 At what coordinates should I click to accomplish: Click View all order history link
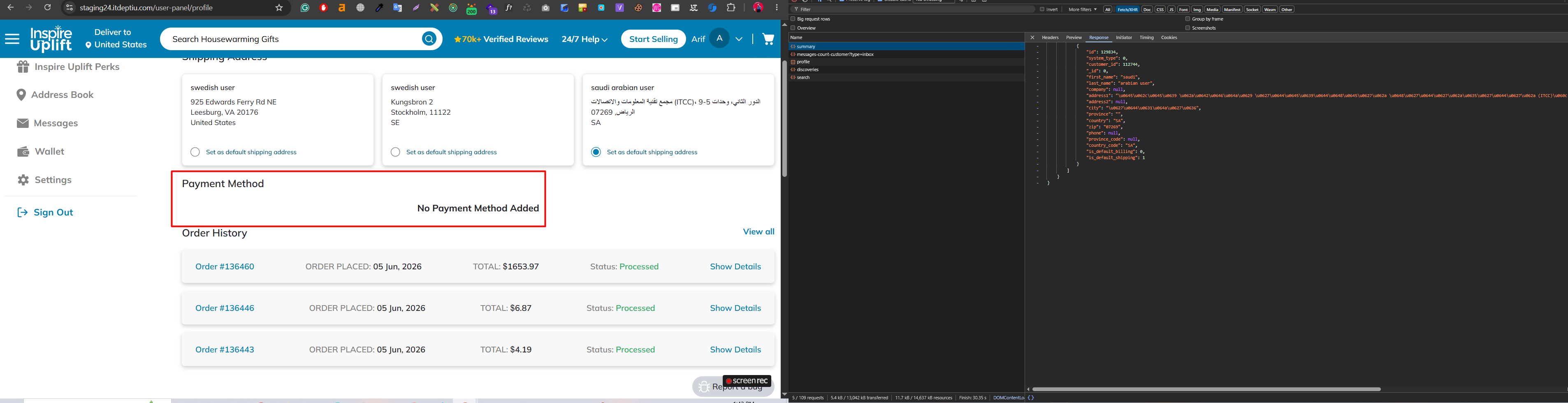(x=758, y=232)
